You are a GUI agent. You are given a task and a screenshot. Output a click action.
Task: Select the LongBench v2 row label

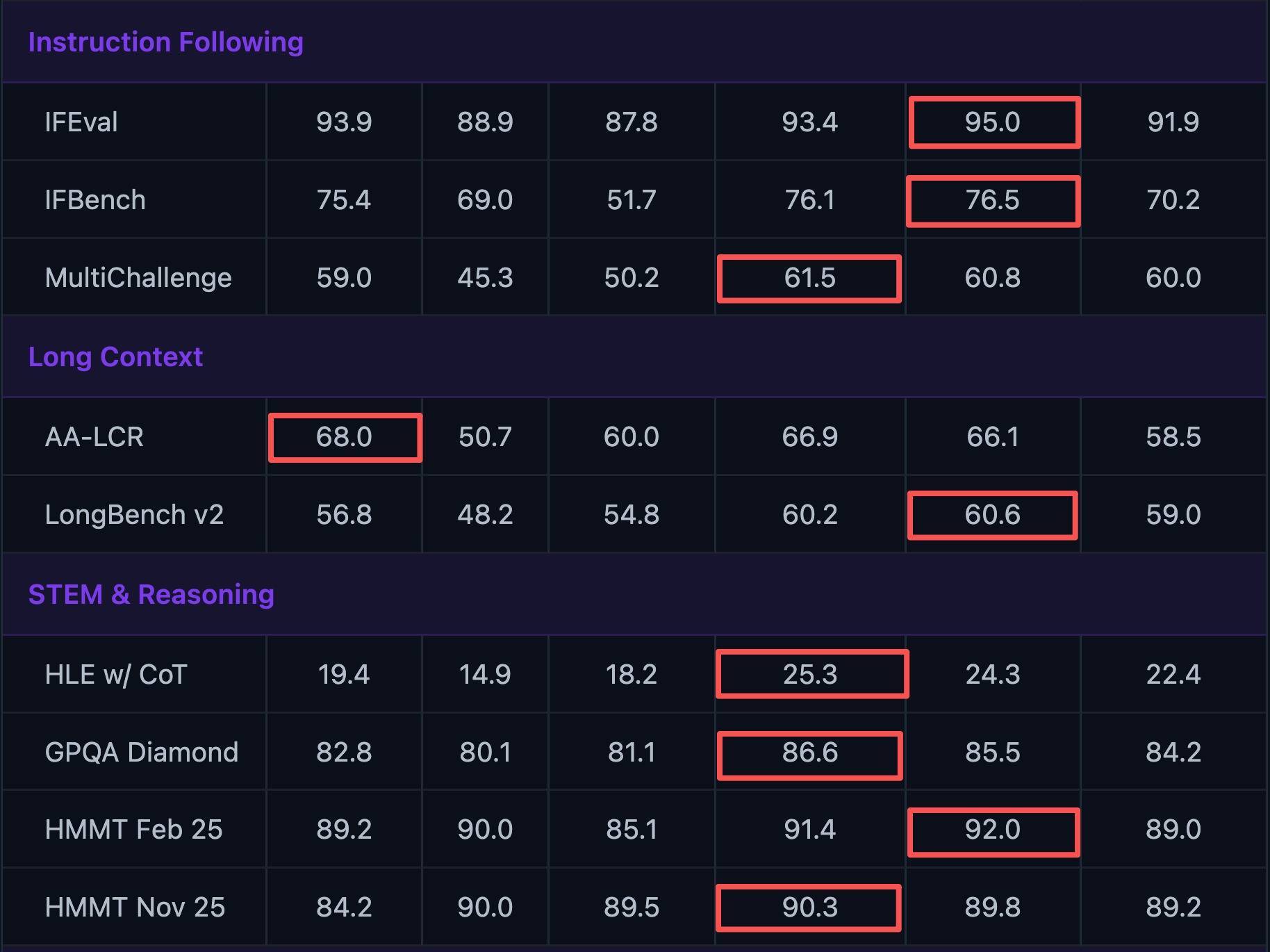click(x=134, y=515)
